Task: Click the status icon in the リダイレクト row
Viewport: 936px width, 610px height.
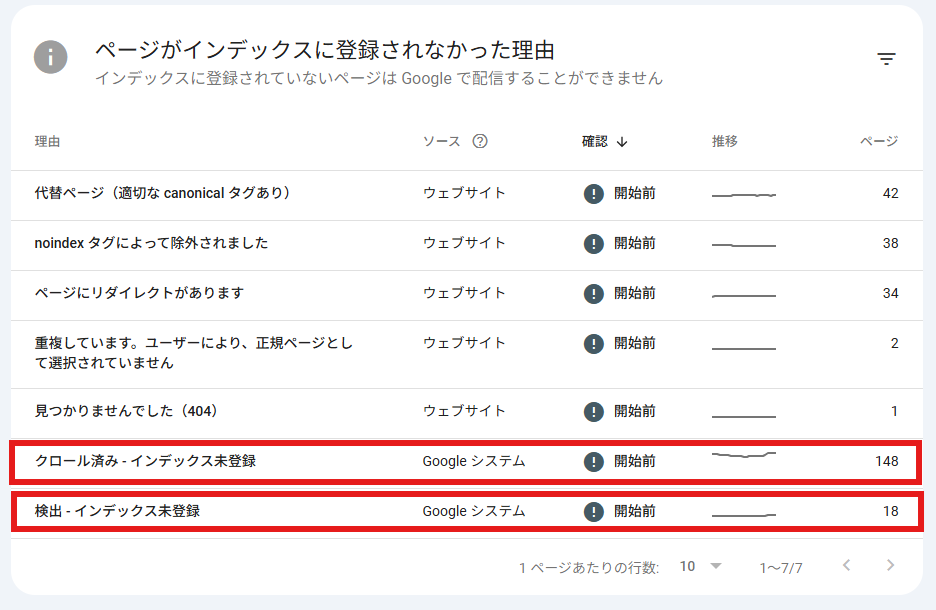Action: tap(593, 294)
